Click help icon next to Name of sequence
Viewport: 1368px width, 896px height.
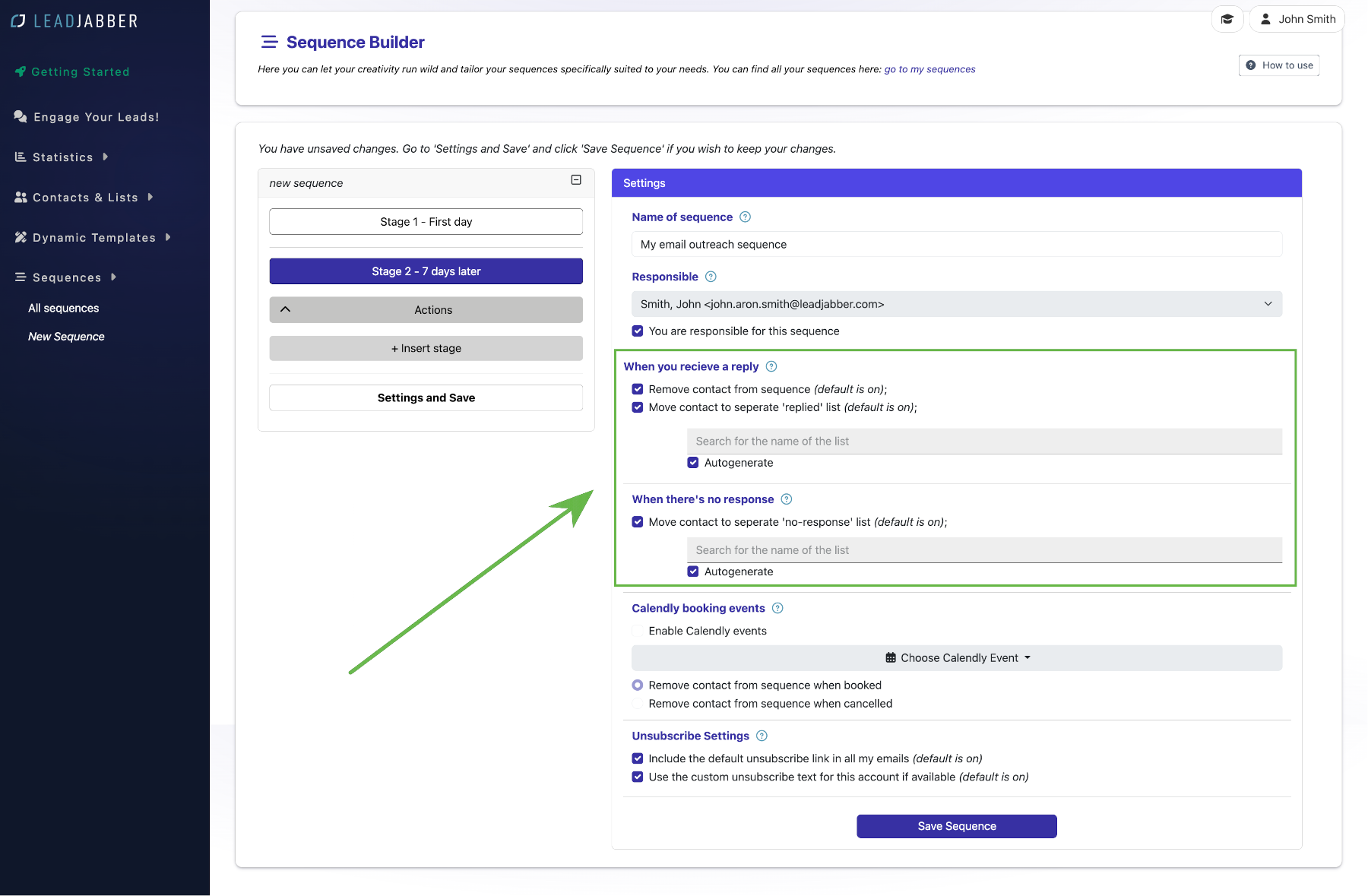click(746, 217)
